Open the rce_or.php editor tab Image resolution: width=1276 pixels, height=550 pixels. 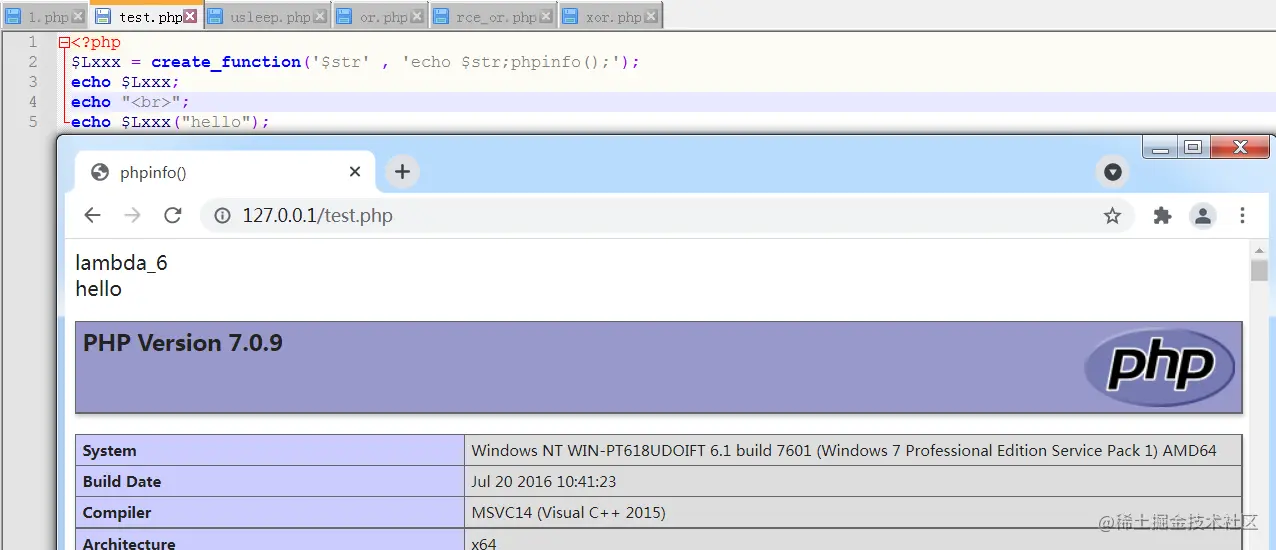[493, 16]
